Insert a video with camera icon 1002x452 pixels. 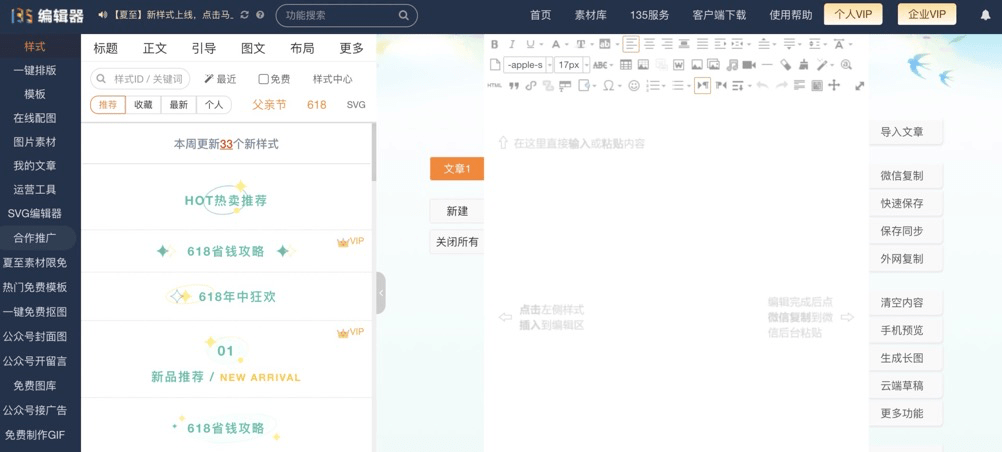pos(749,65)
